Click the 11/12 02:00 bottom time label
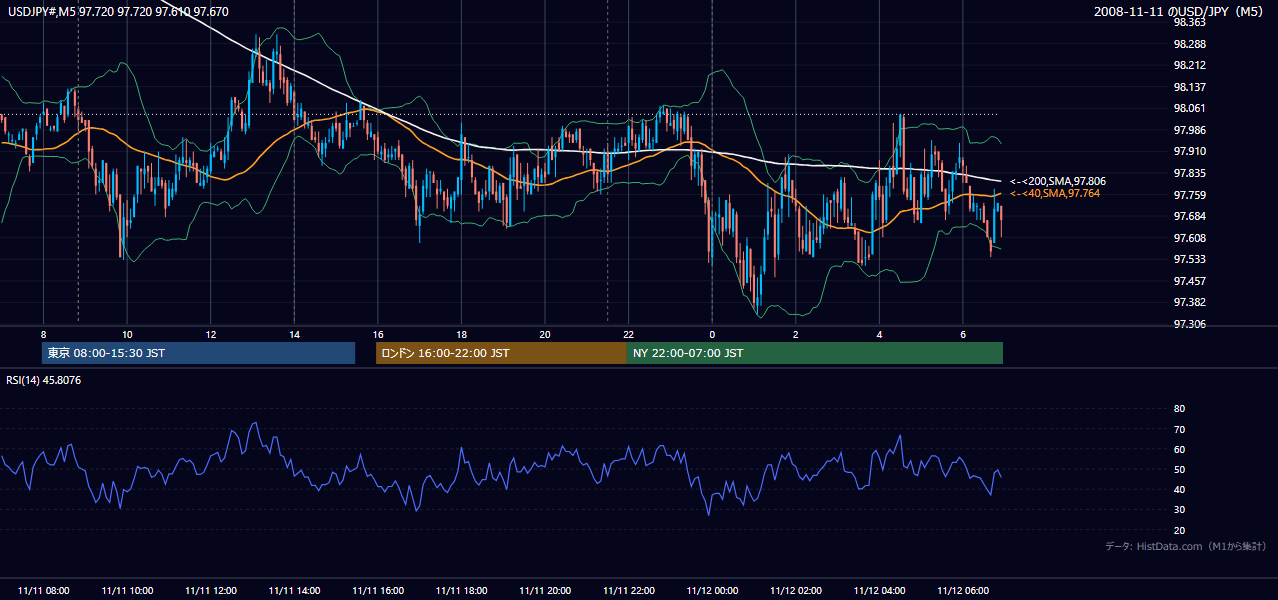 [x=795, y=591]
